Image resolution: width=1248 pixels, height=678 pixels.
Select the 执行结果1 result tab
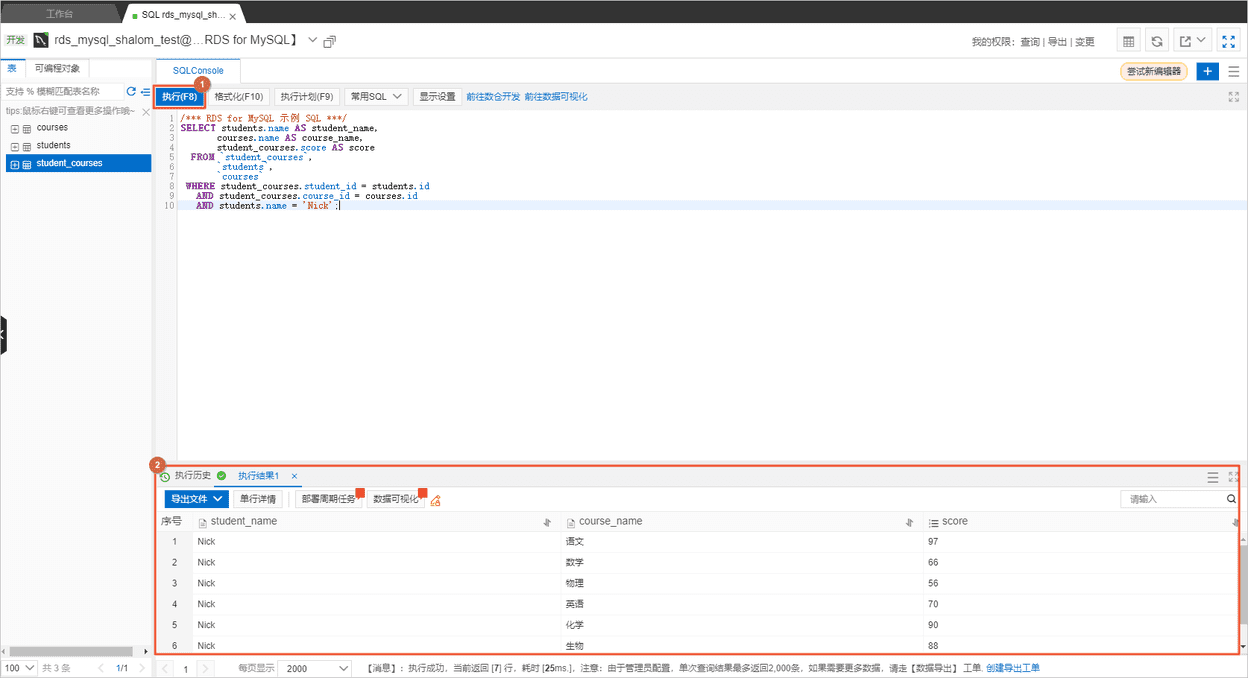(258, 476)
